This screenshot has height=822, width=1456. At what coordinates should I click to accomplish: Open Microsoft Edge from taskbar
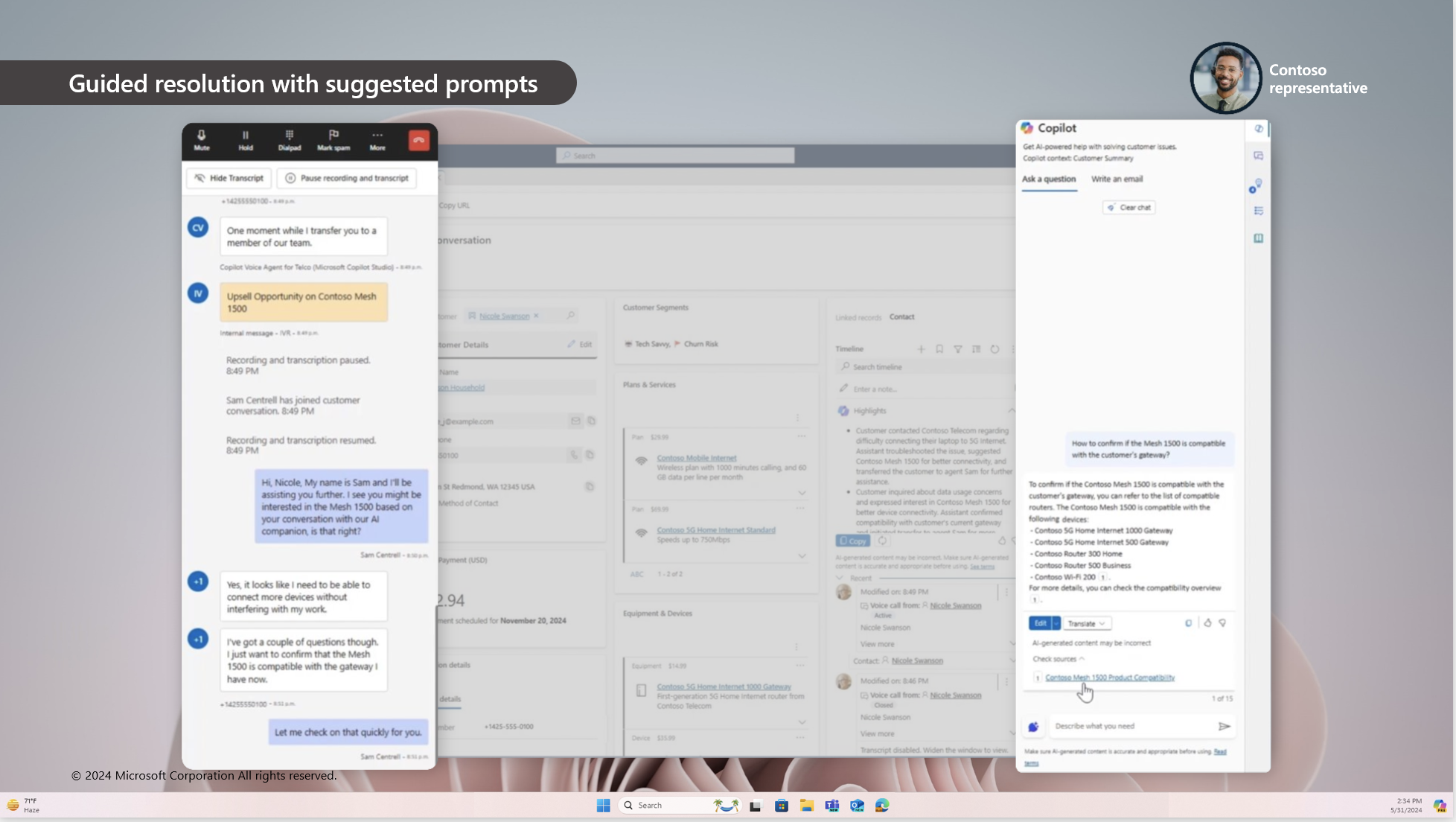(x=882, y=806)
